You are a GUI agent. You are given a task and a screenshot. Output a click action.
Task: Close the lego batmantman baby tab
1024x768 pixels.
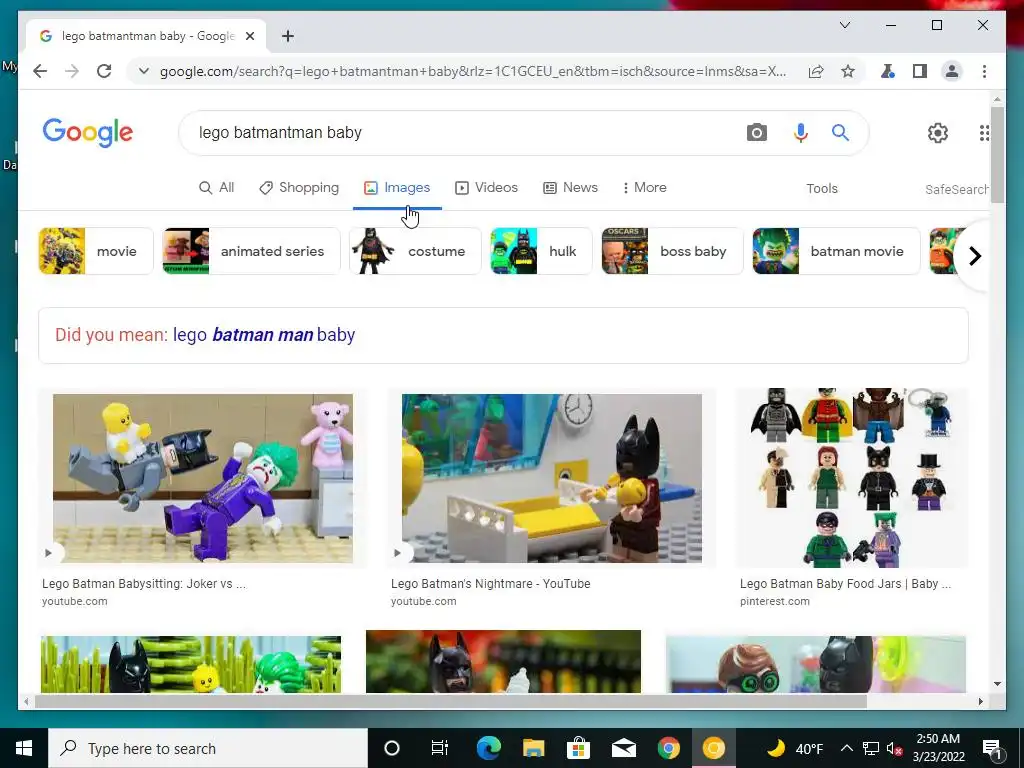249,36
